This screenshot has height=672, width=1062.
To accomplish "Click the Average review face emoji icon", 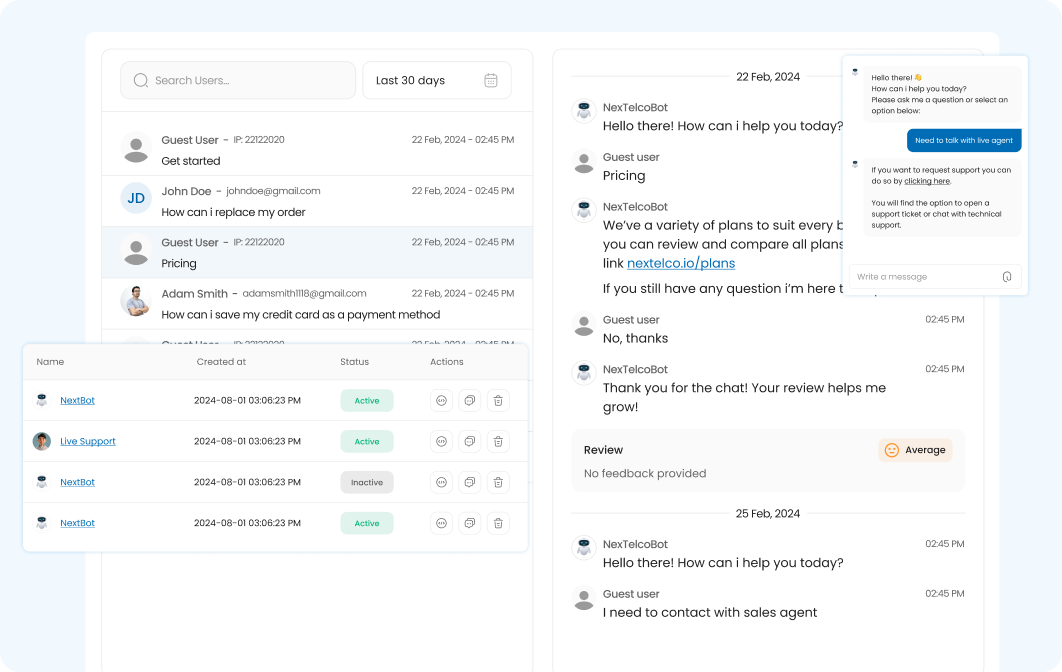I will (891, 450).
